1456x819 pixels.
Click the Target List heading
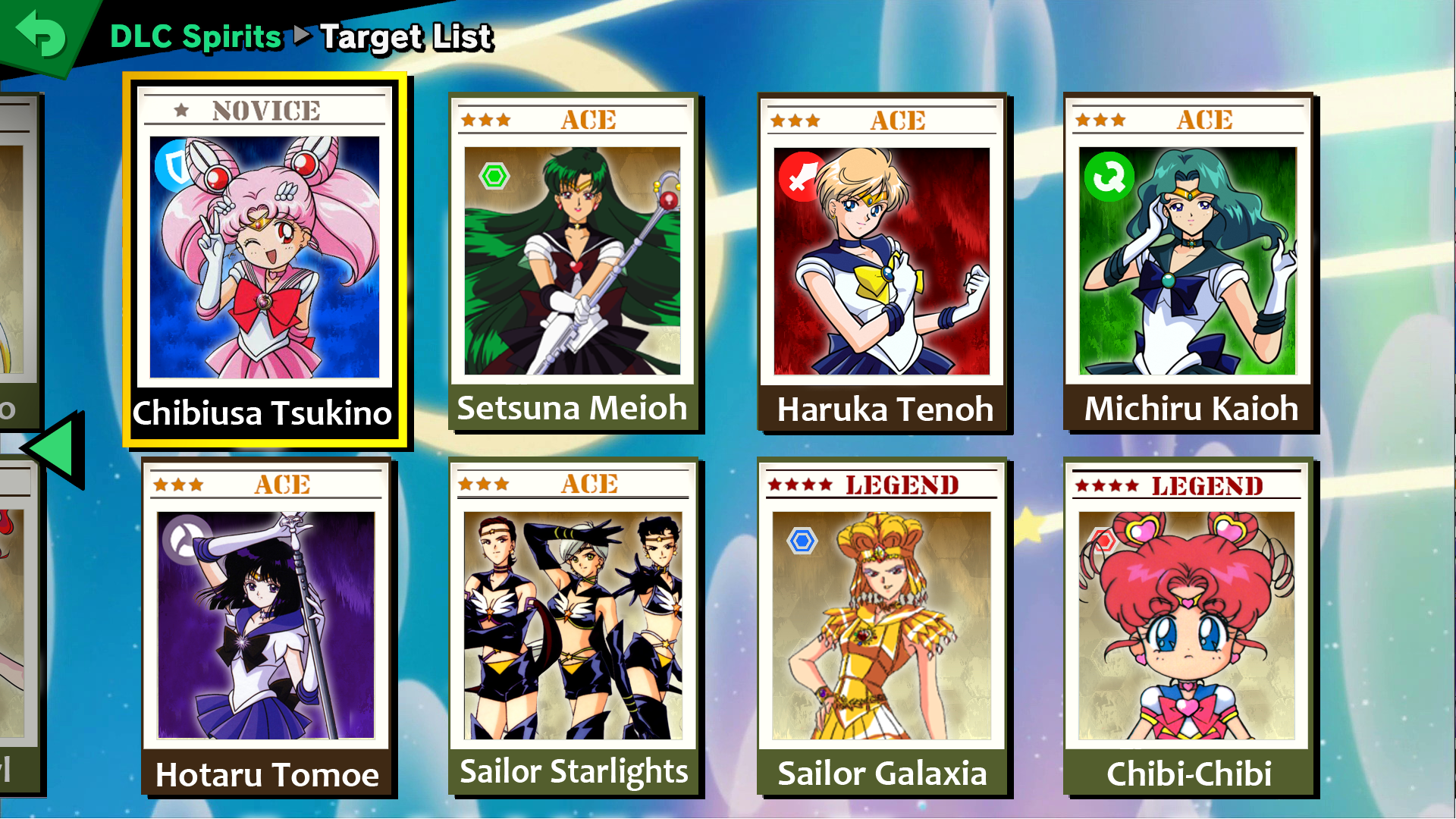click(x=406, y=36)
